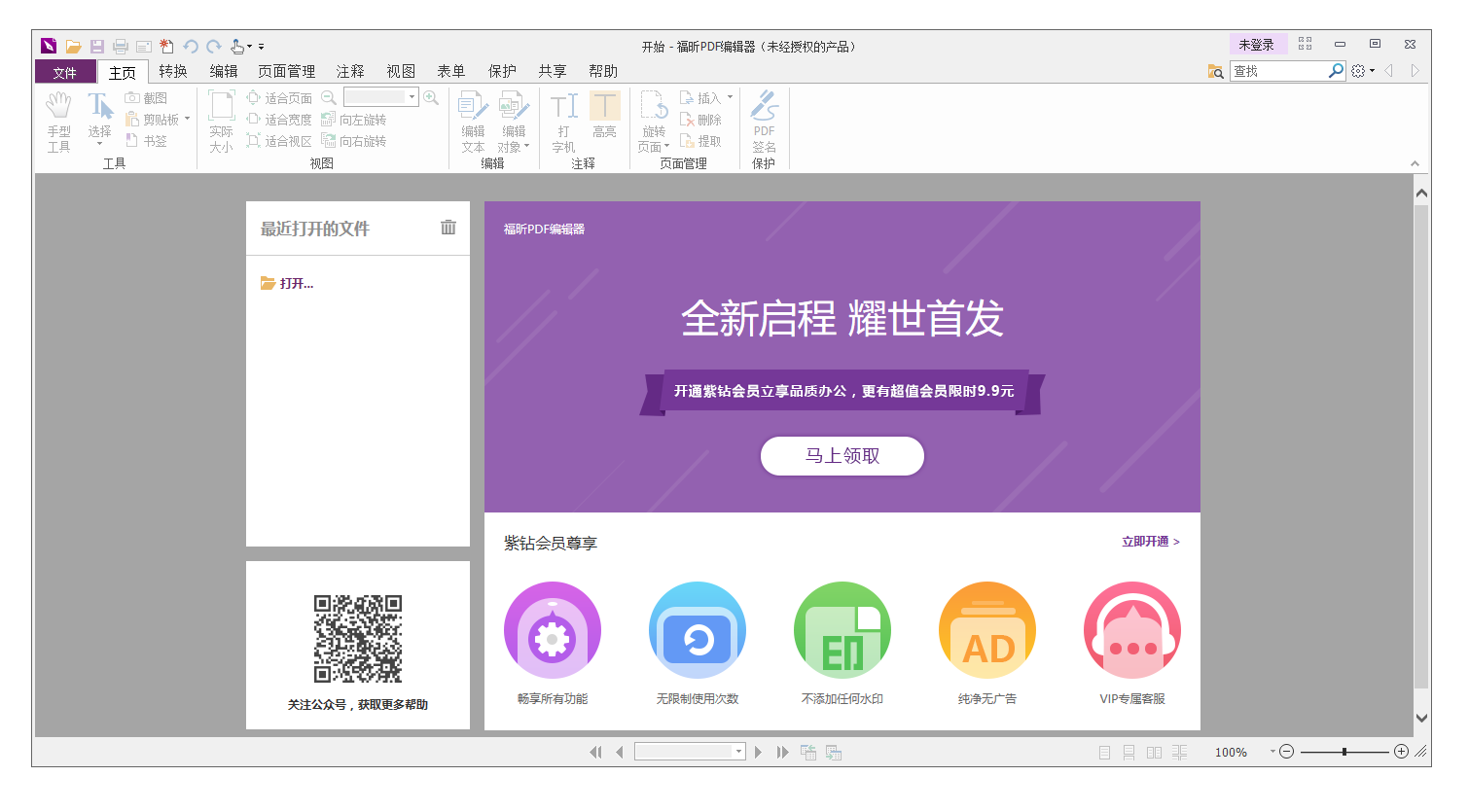Activate the 高亮 highlight tool
1469x812 pixels.
click(x=604, y=117)
